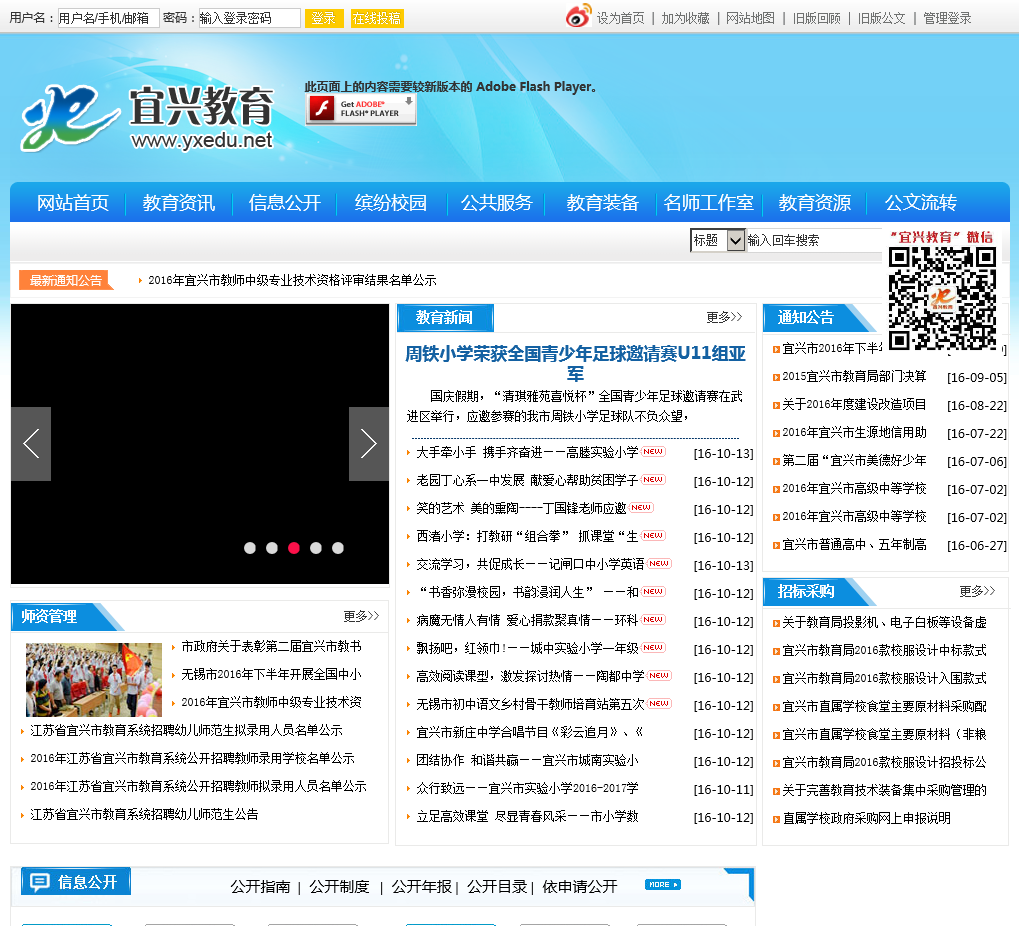1019x926 pixels.
Task: Select the fourth slideshow dot
Action: point(316,548)
